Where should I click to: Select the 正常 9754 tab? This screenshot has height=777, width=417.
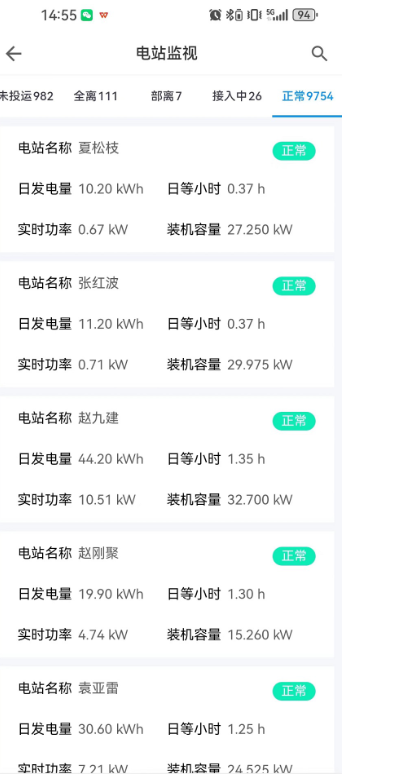[x=308, y=96]
